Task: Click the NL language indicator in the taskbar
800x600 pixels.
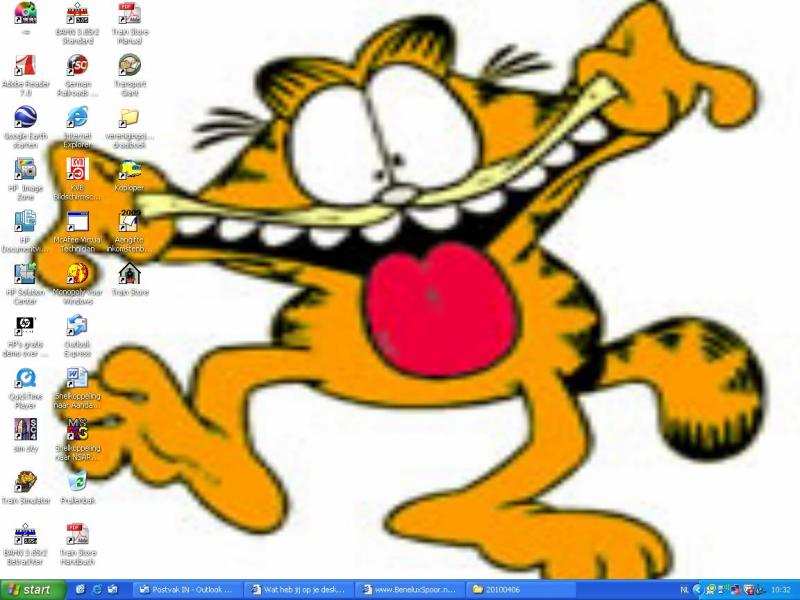Action: tap(684, 590)
